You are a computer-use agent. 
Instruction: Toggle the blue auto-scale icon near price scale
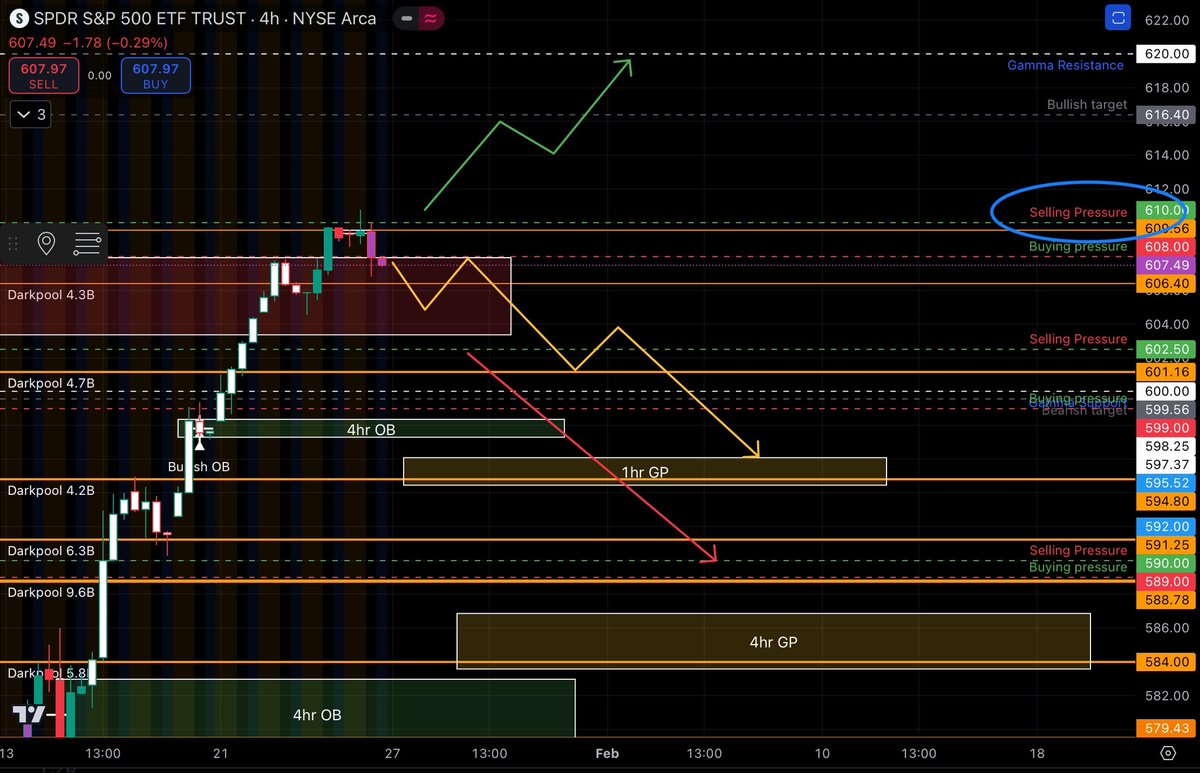(x=1118, y=17)
